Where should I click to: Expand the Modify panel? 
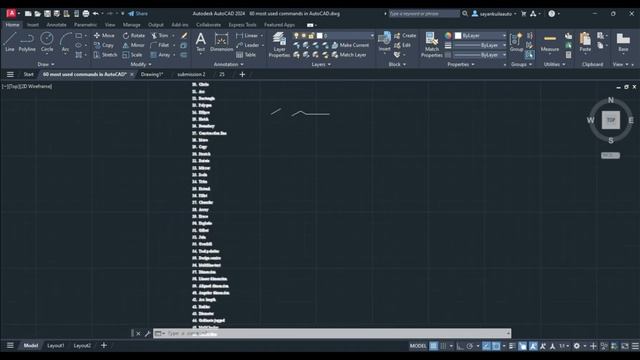click(x=141, y=64)
